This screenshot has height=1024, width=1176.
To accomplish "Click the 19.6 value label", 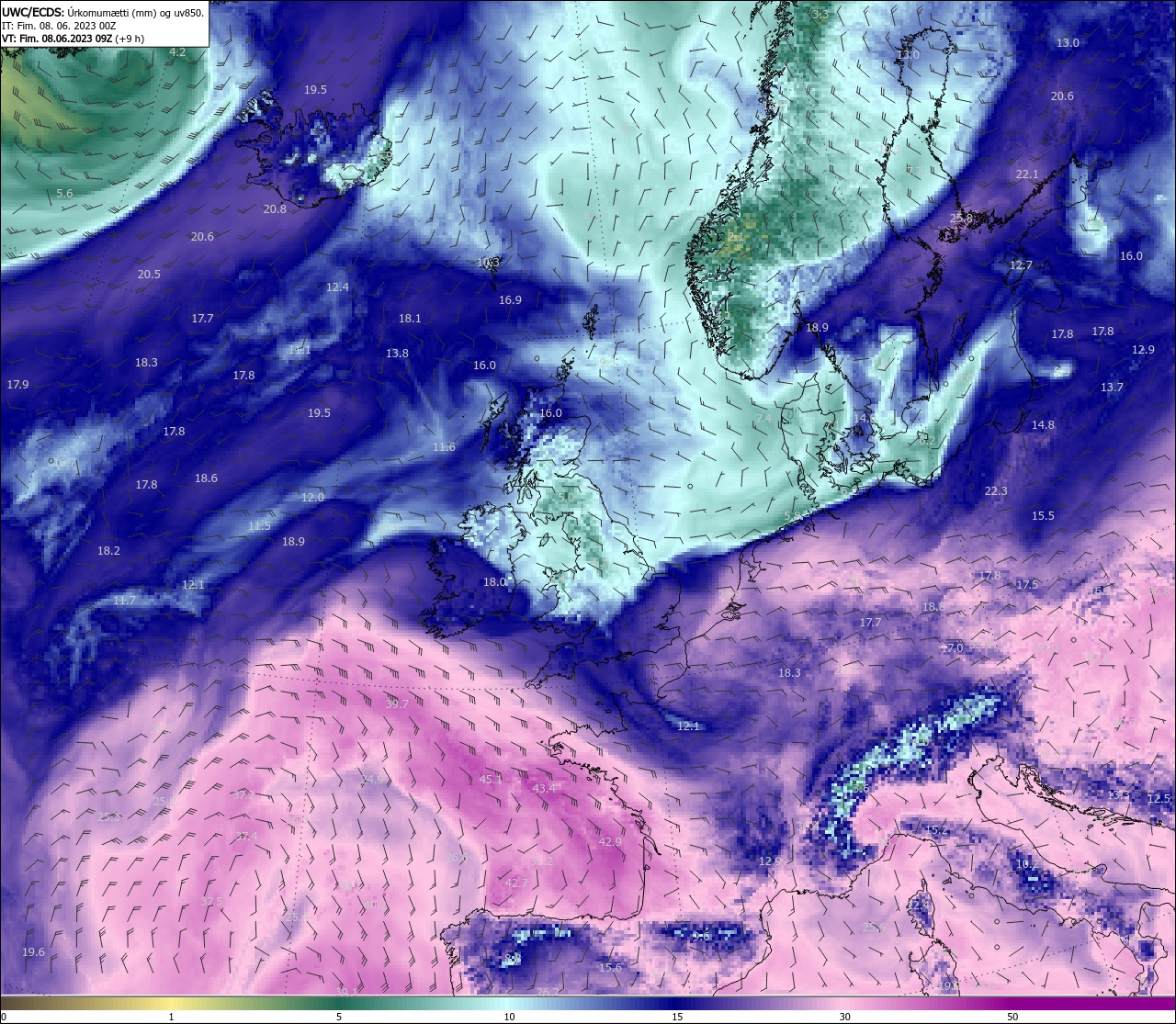I will [x=33, y=951].
